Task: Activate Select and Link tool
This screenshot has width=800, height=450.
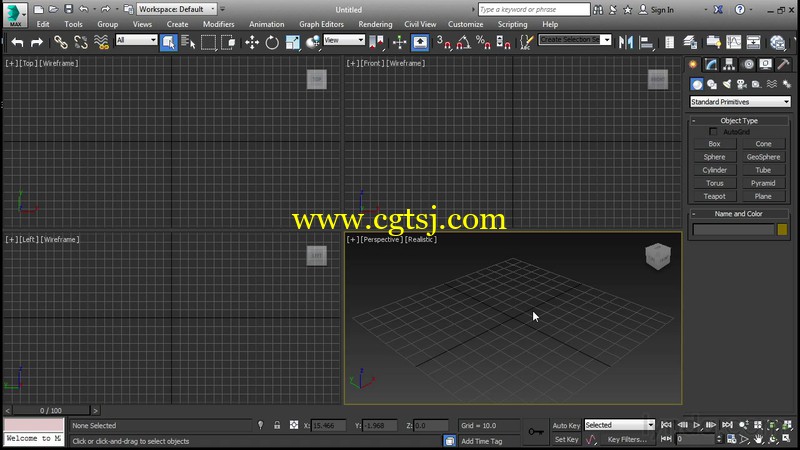Action: (x=61, y=42)
